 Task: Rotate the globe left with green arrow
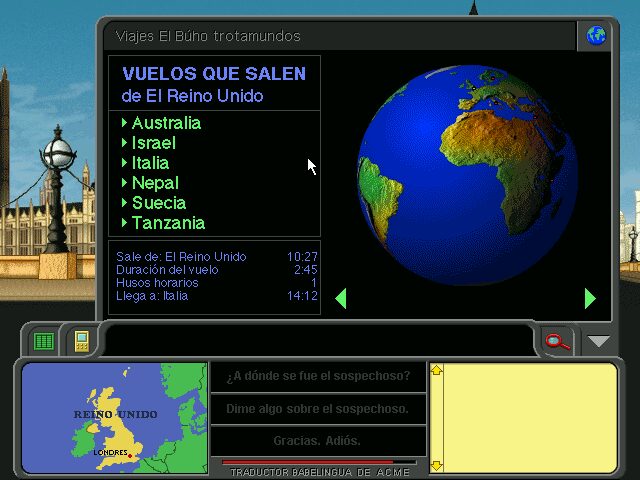(341, 298)
